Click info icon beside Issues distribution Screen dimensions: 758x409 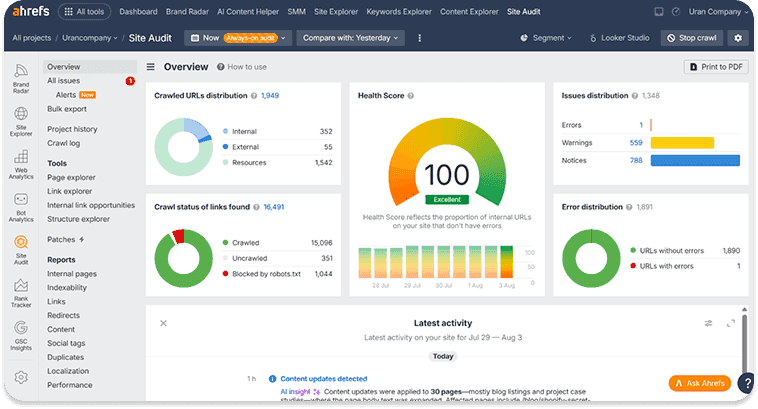(635, 96)
